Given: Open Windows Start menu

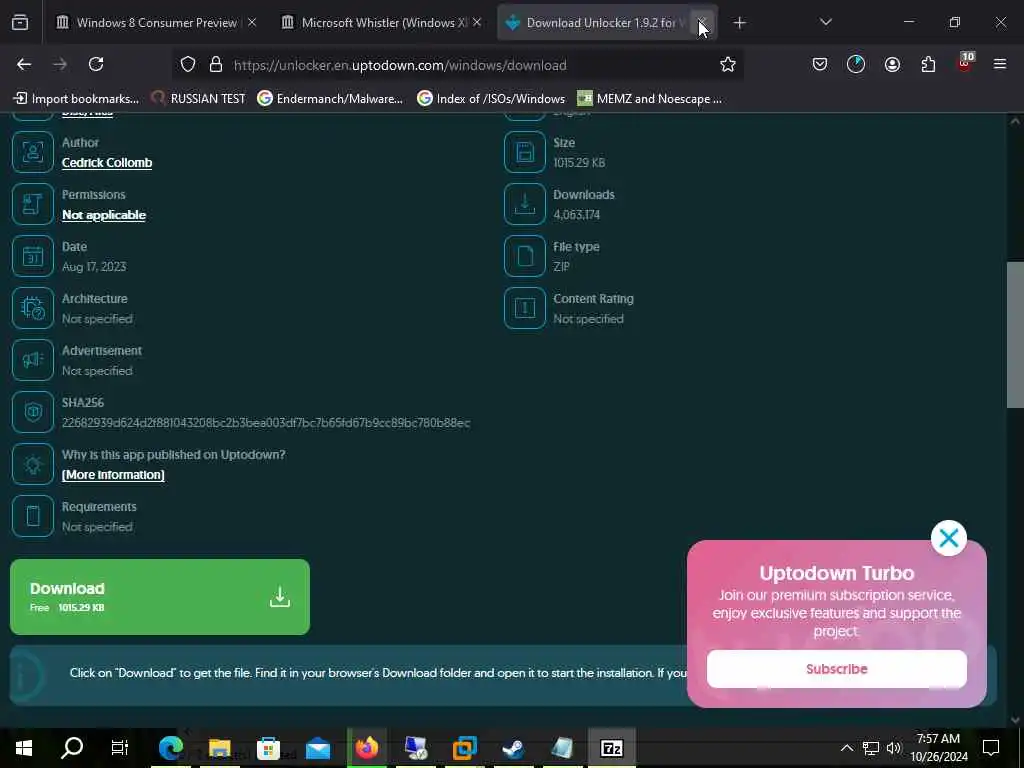Looking at the screenshot, I should point(24,748).
